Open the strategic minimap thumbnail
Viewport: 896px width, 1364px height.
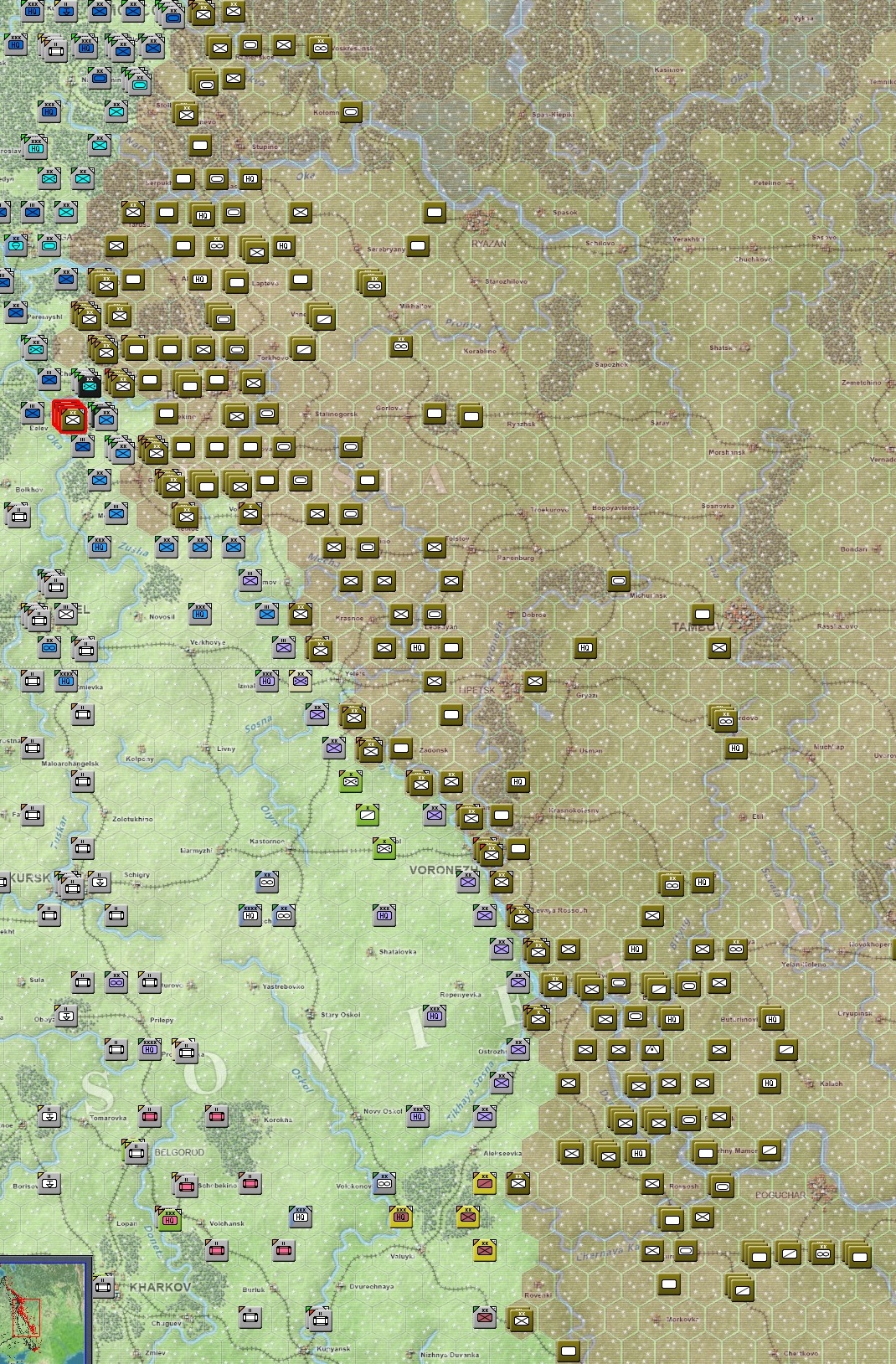45,1310
